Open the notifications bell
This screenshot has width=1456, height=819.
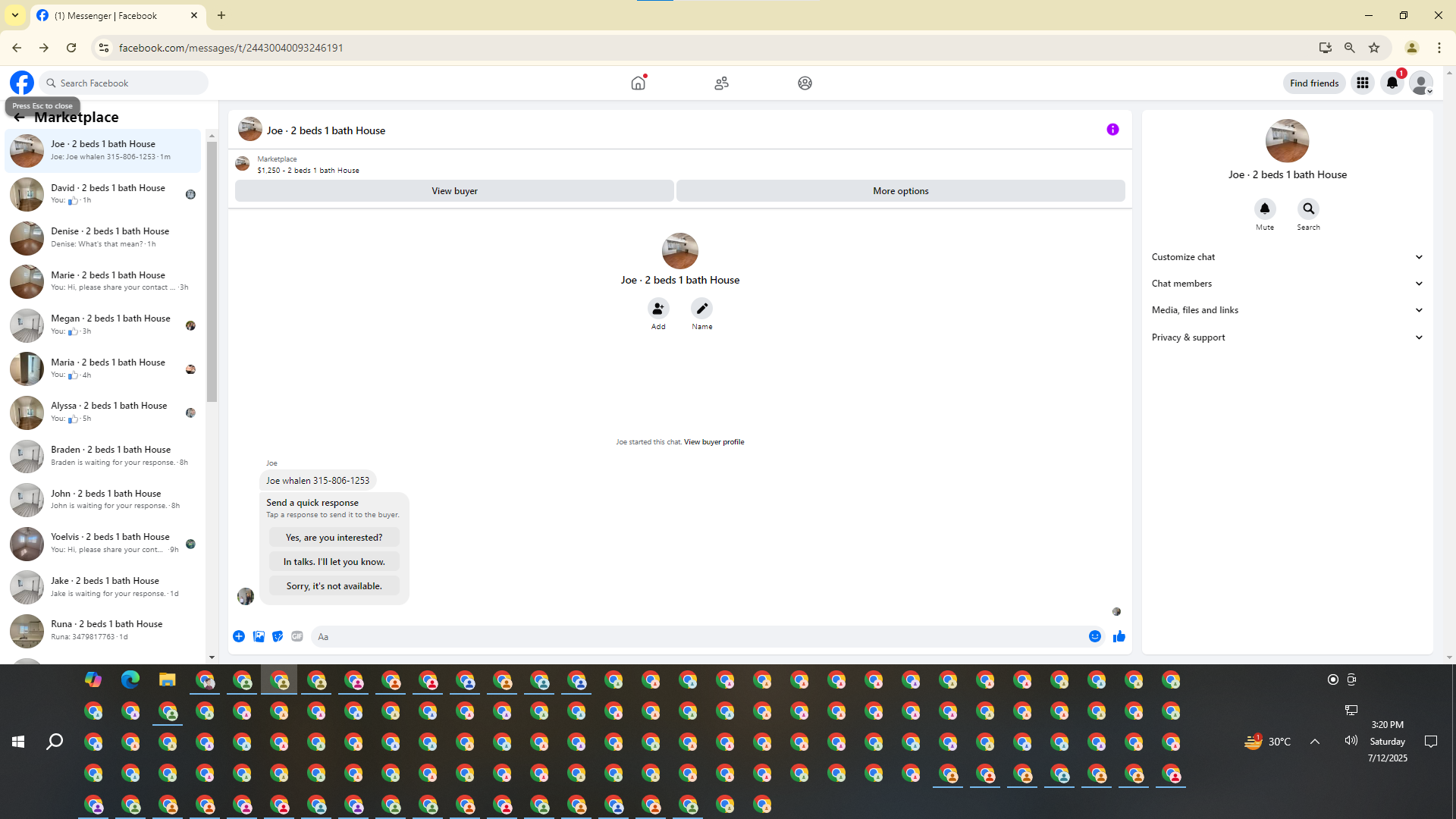[x=1392, y=83]
